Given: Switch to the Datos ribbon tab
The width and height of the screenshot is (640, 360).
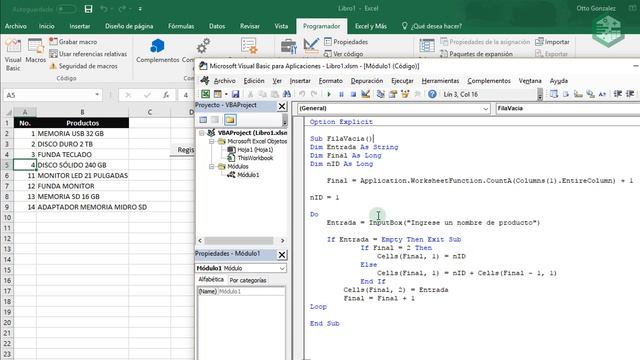Looking at the screenshot, I should point(217,26).
